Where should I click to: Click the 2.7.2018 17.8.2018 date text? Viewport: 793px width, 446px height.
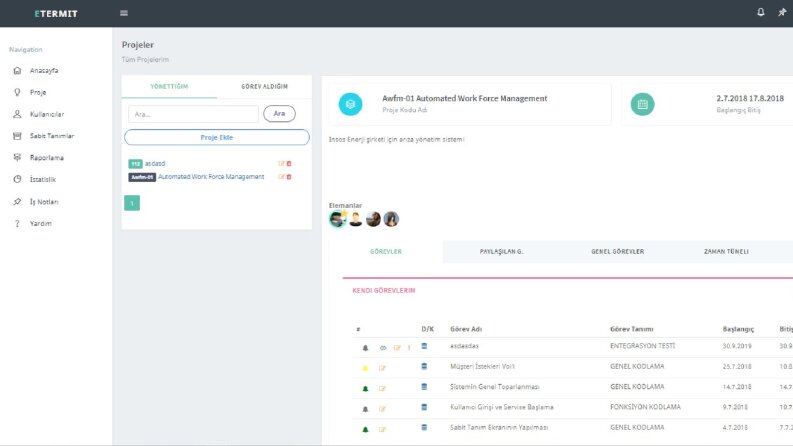click(750, 98)
